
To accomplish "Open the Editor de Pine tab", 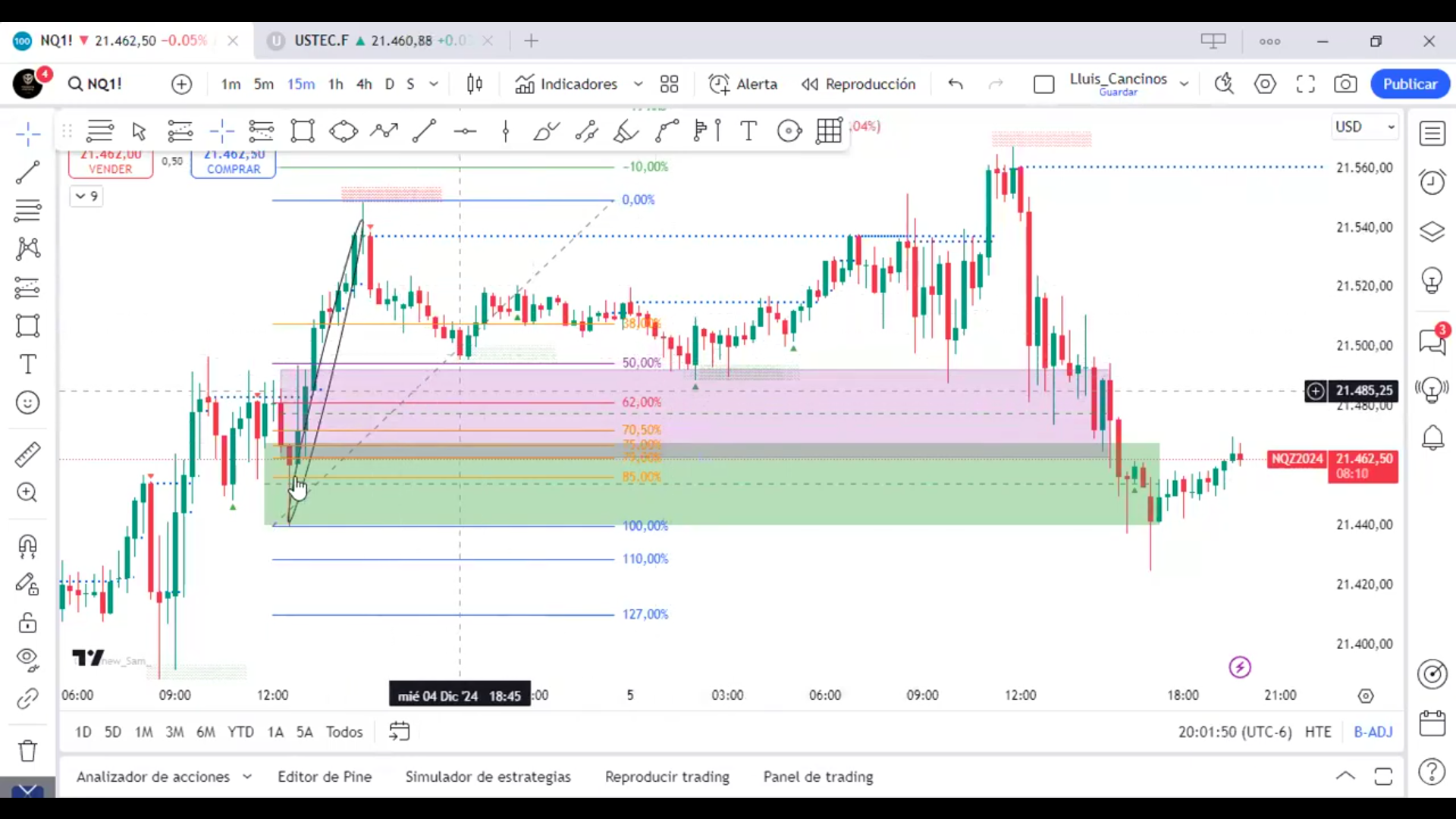I will [x=325, y=777].
